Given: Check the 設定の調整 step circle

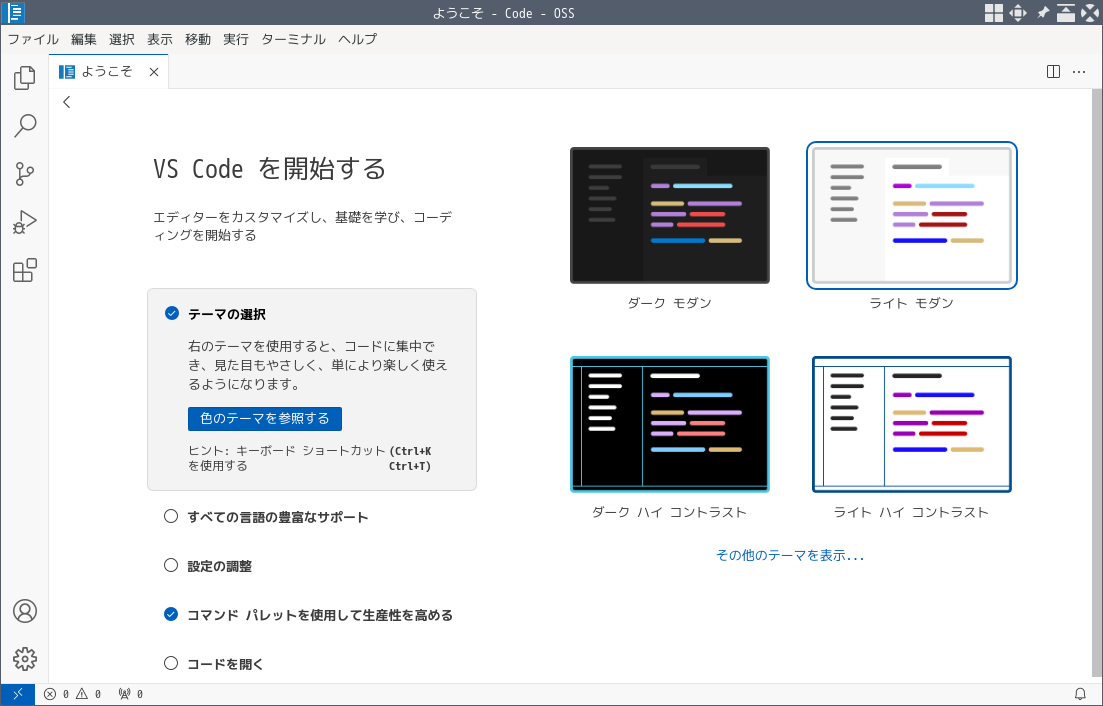Looking at the screenshot, I should click(x=171, y=565).
